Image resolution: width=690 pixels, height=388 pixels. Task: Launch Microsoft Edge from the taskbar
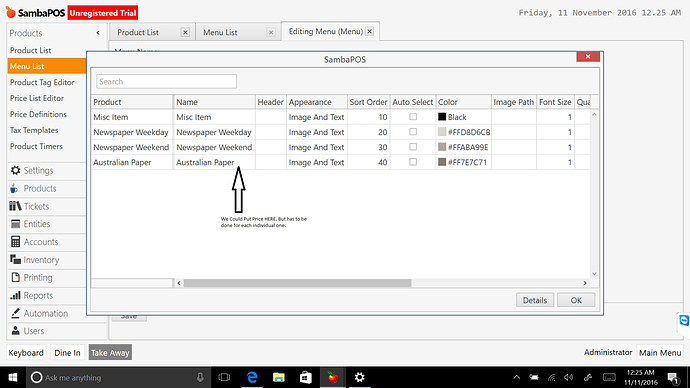point(252,377)
